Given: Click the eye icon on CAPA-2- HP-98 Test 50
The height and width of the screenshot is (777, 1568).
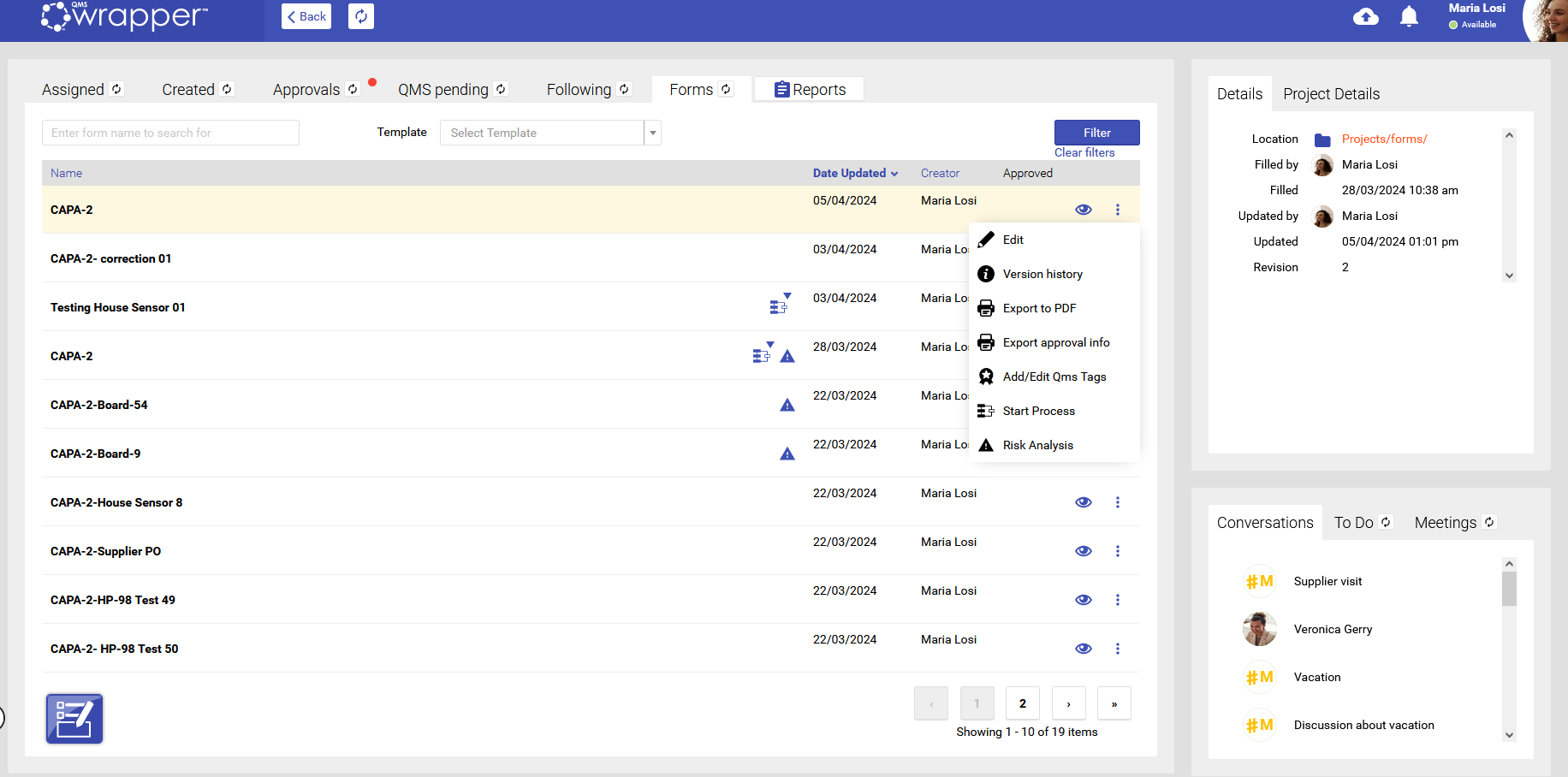Looking at the screenshot, I should (x=1083, y=648).
